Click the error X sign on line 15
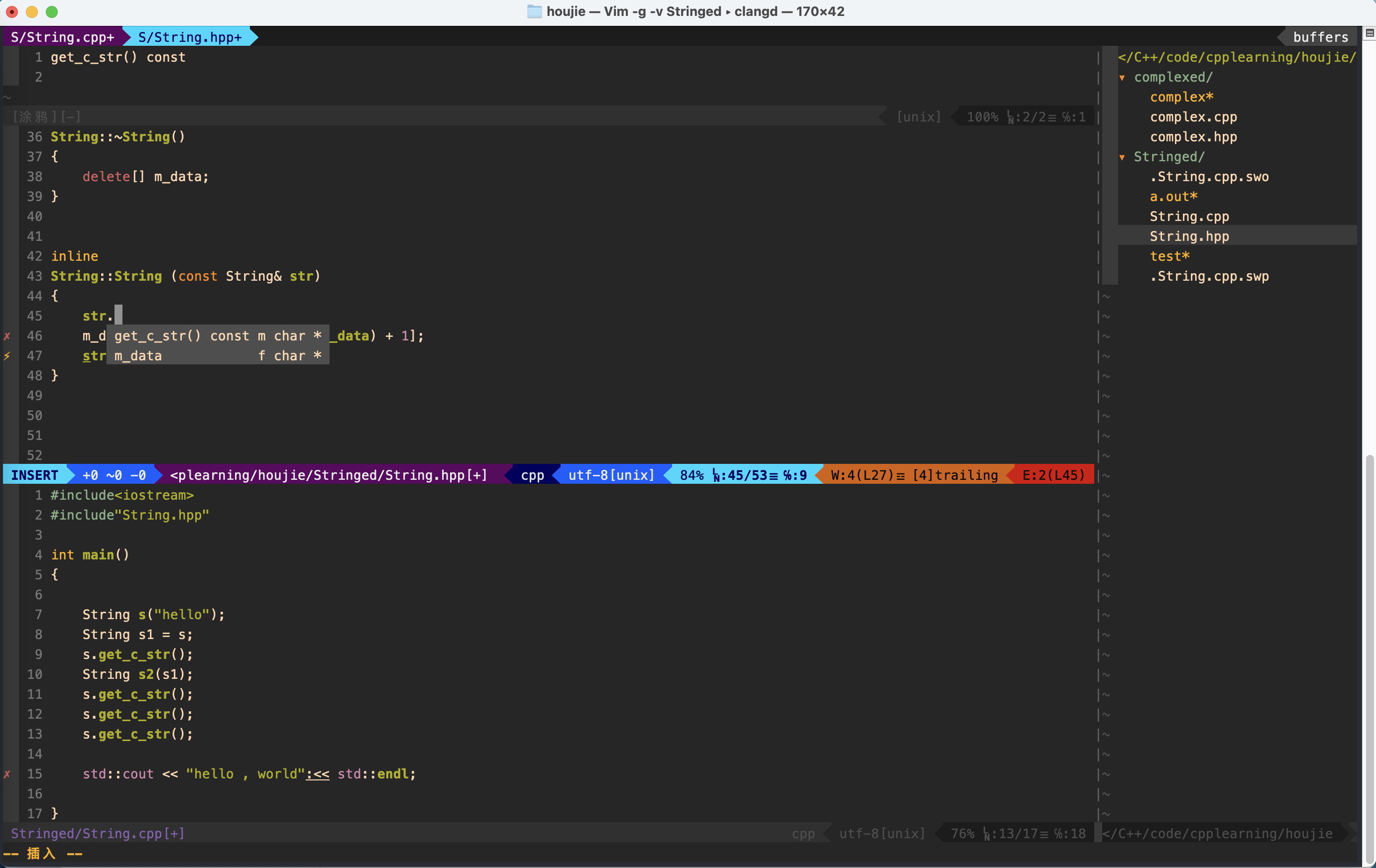 [x=7, y=774]
